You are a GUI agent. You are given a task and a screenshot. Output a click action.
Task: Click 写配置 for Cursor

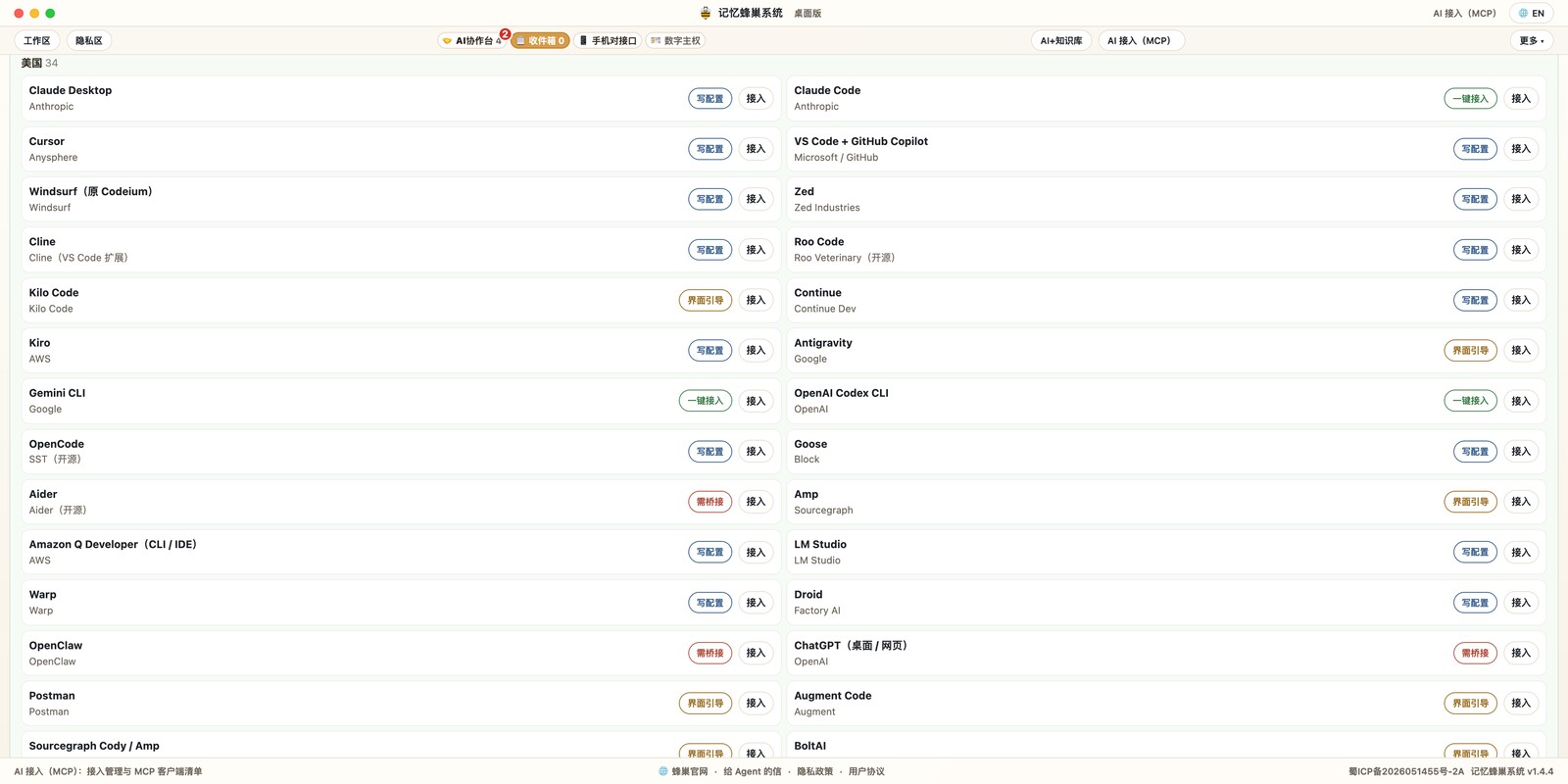coord(710,149)
